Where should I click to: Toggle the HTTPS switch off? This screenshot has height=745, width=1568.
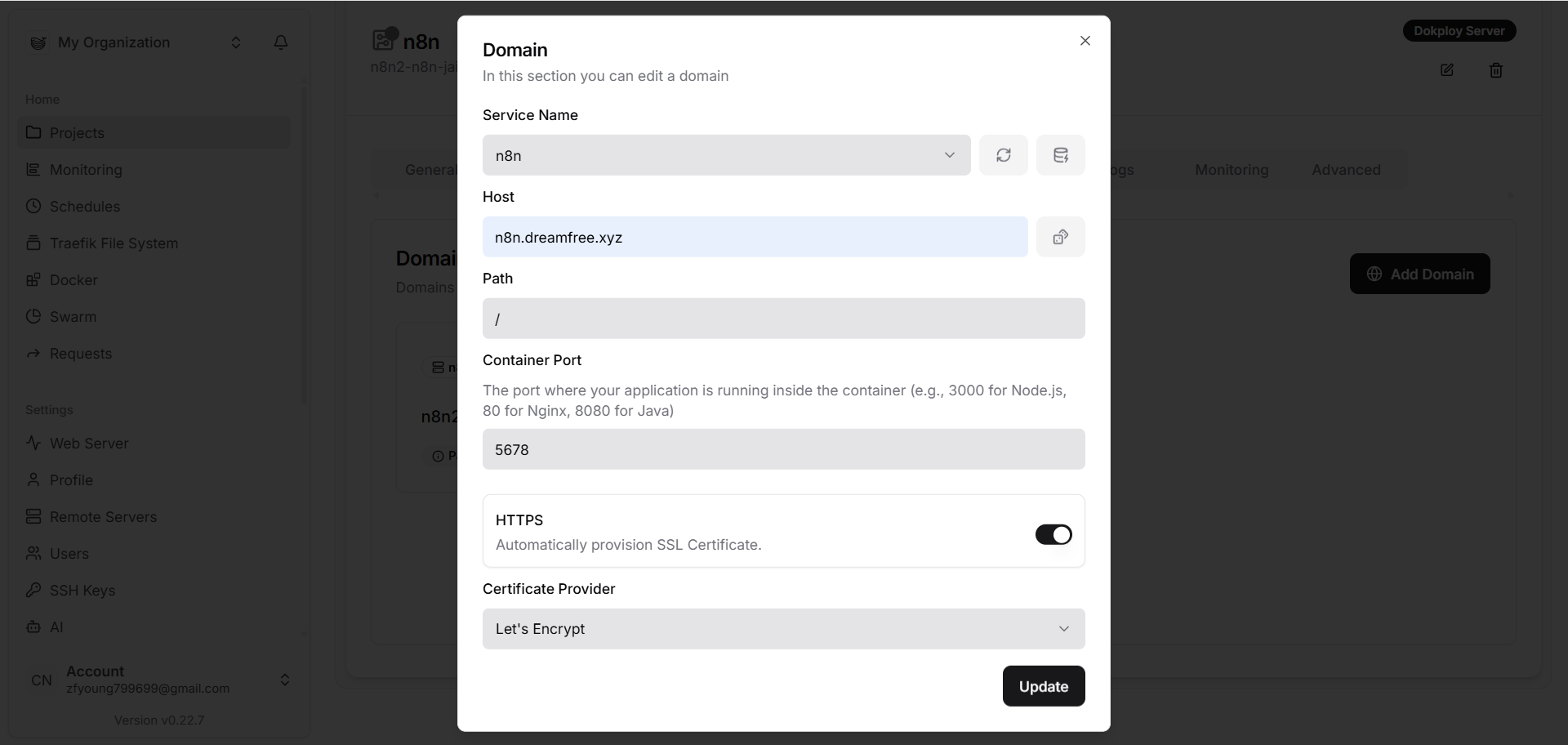1053,534
